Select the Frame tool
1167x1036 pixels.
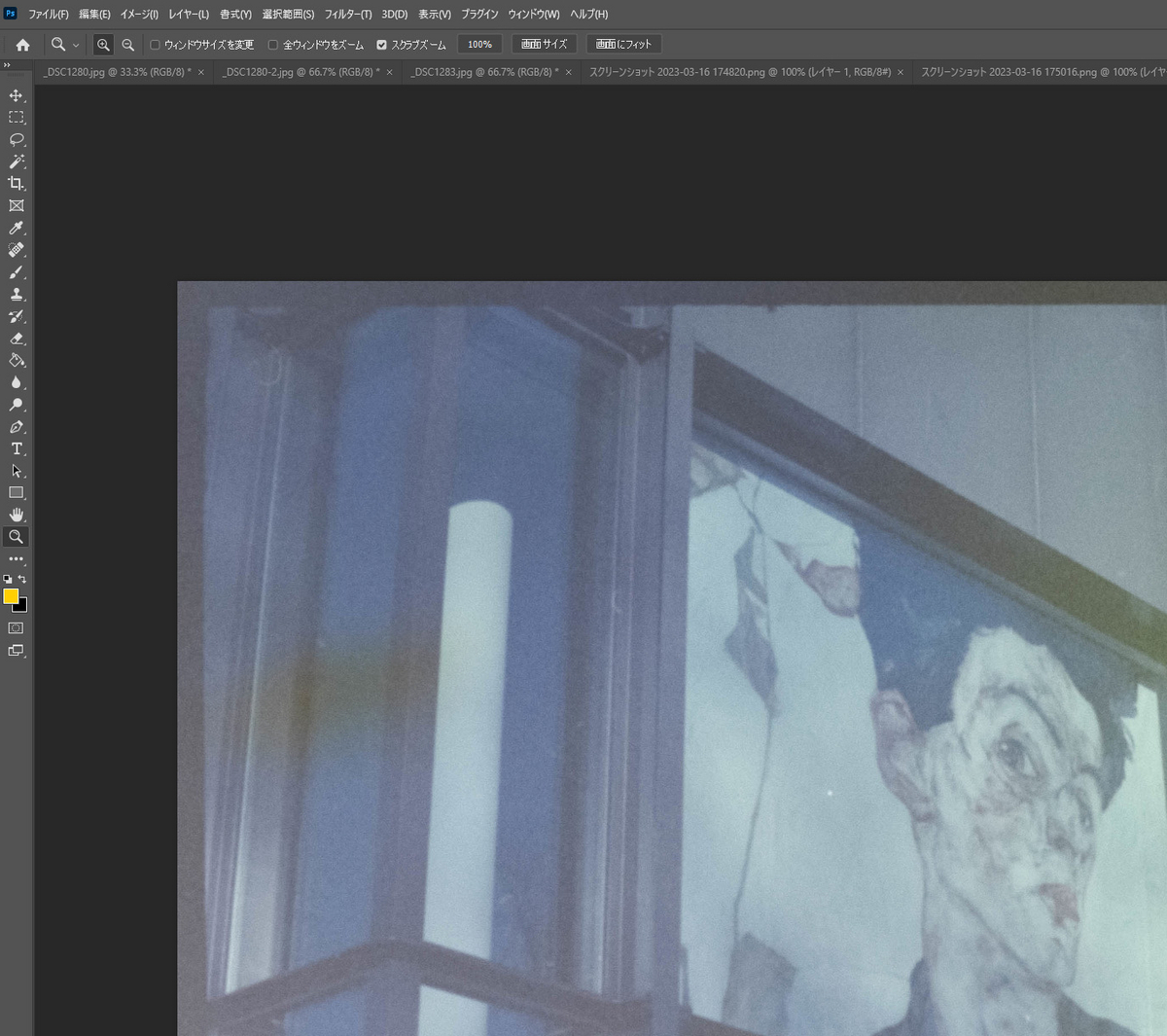tap(17, 205)
